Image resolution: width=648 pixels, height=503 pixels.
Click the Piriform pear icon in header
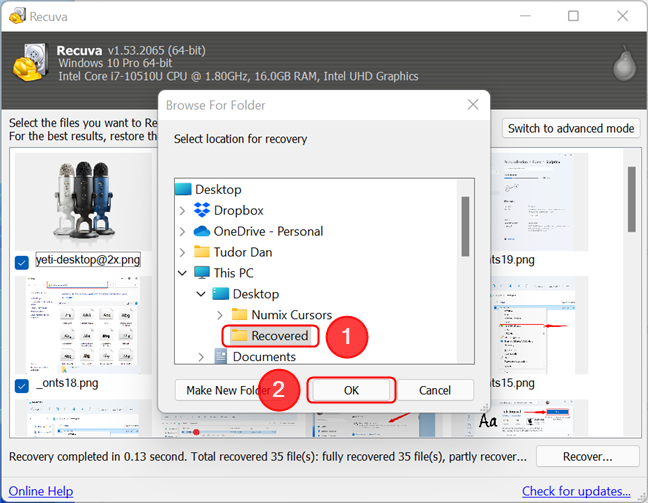(624, 63)
